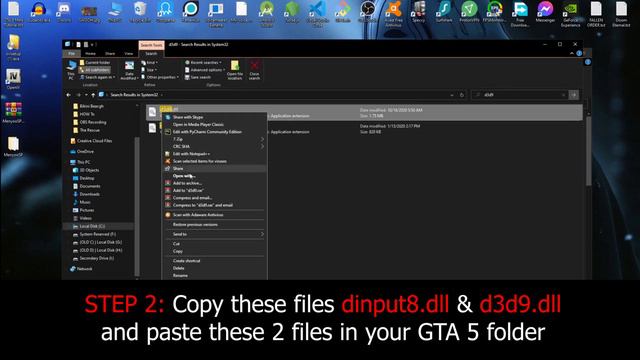
Task: Click Save search in ribbon
Action: pyautogui.click(x=198, y=77)
